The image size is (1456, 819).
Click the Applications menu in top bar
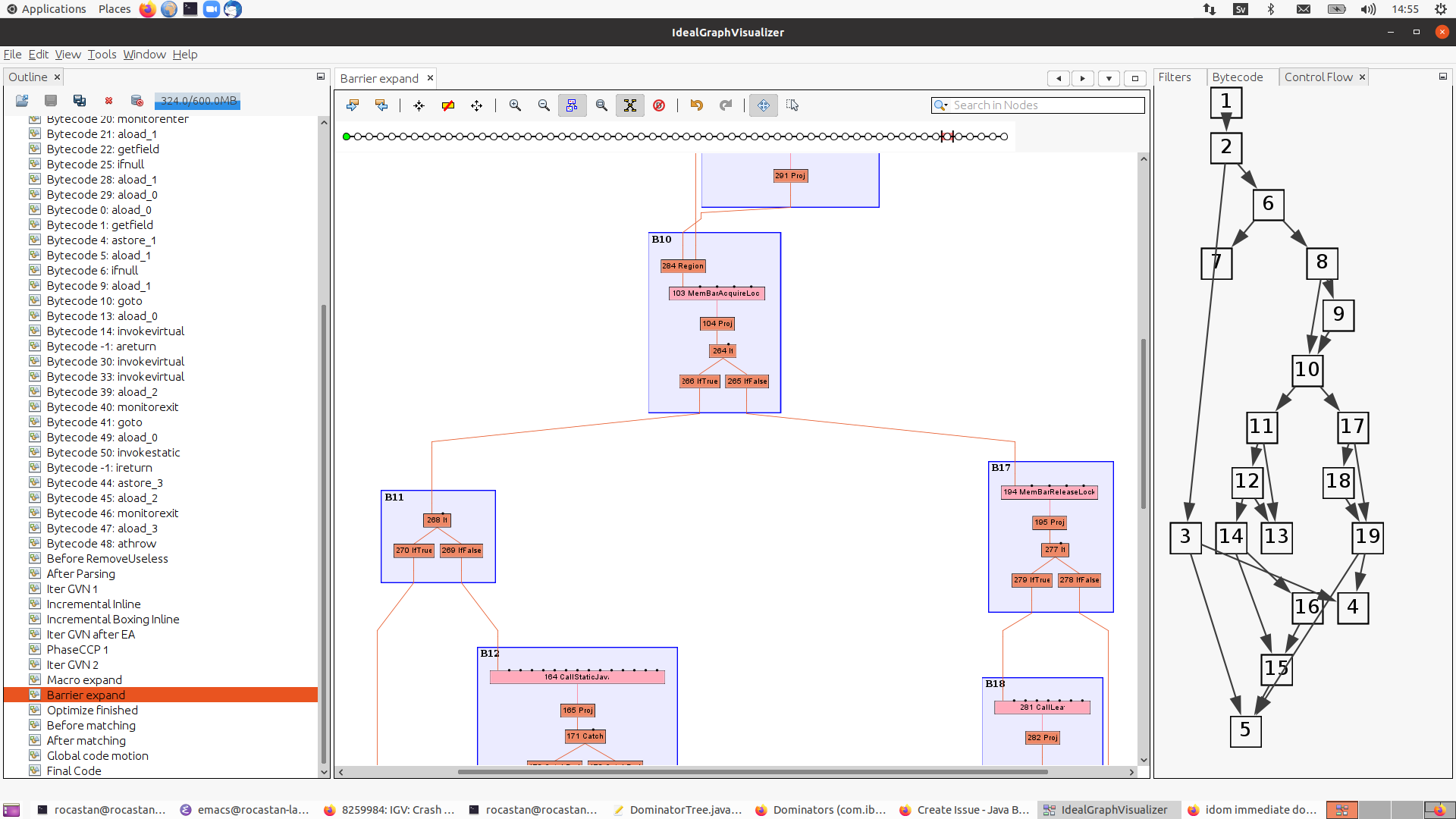tap(53, 9)
